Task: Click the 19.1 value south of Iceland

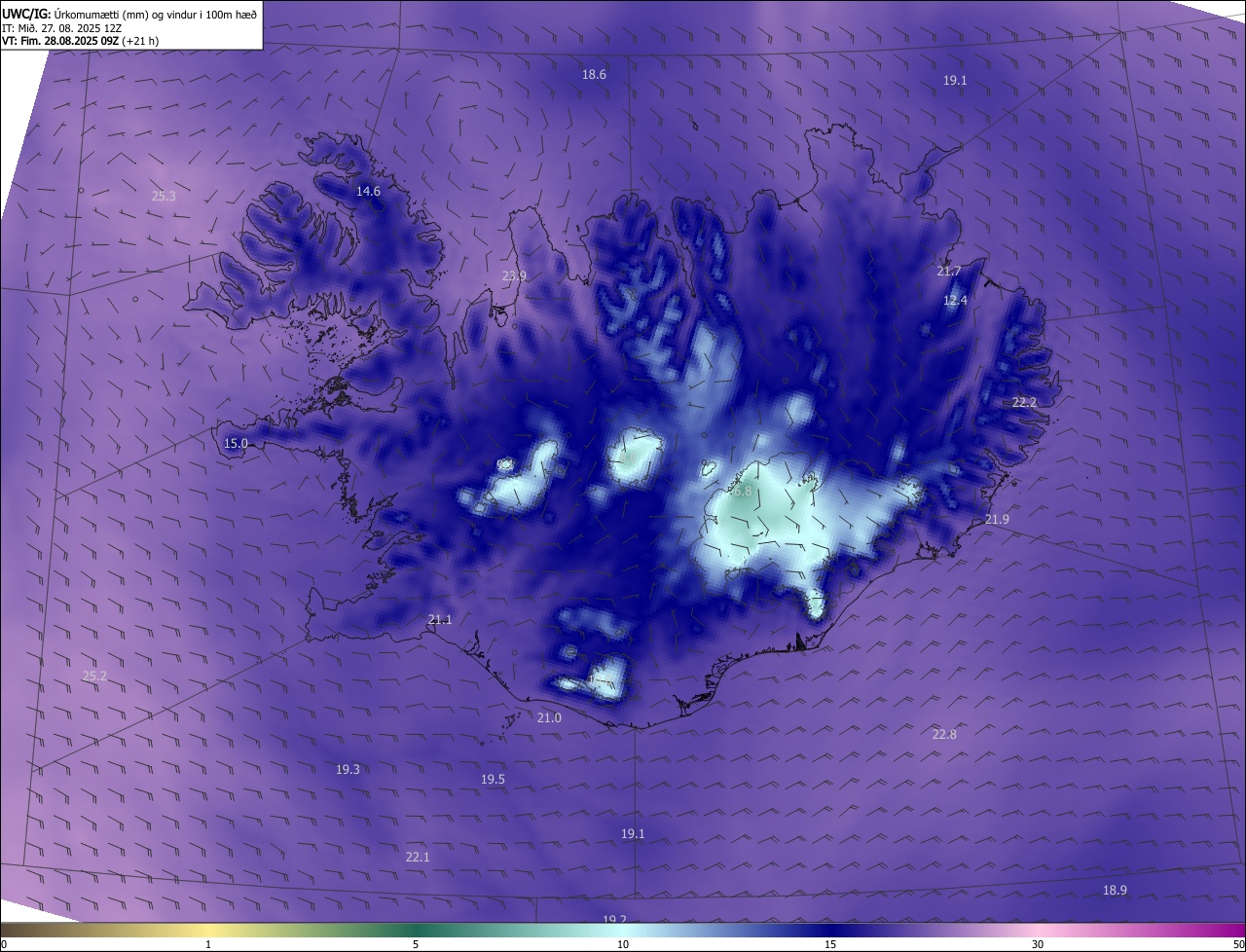Action: [x=633, y=833]
